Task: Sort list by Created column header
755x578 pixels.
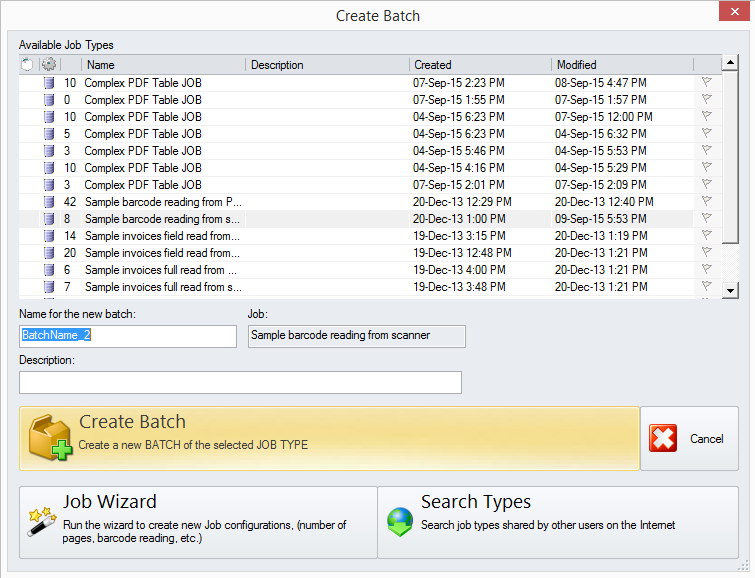Action: pos(479,65)
